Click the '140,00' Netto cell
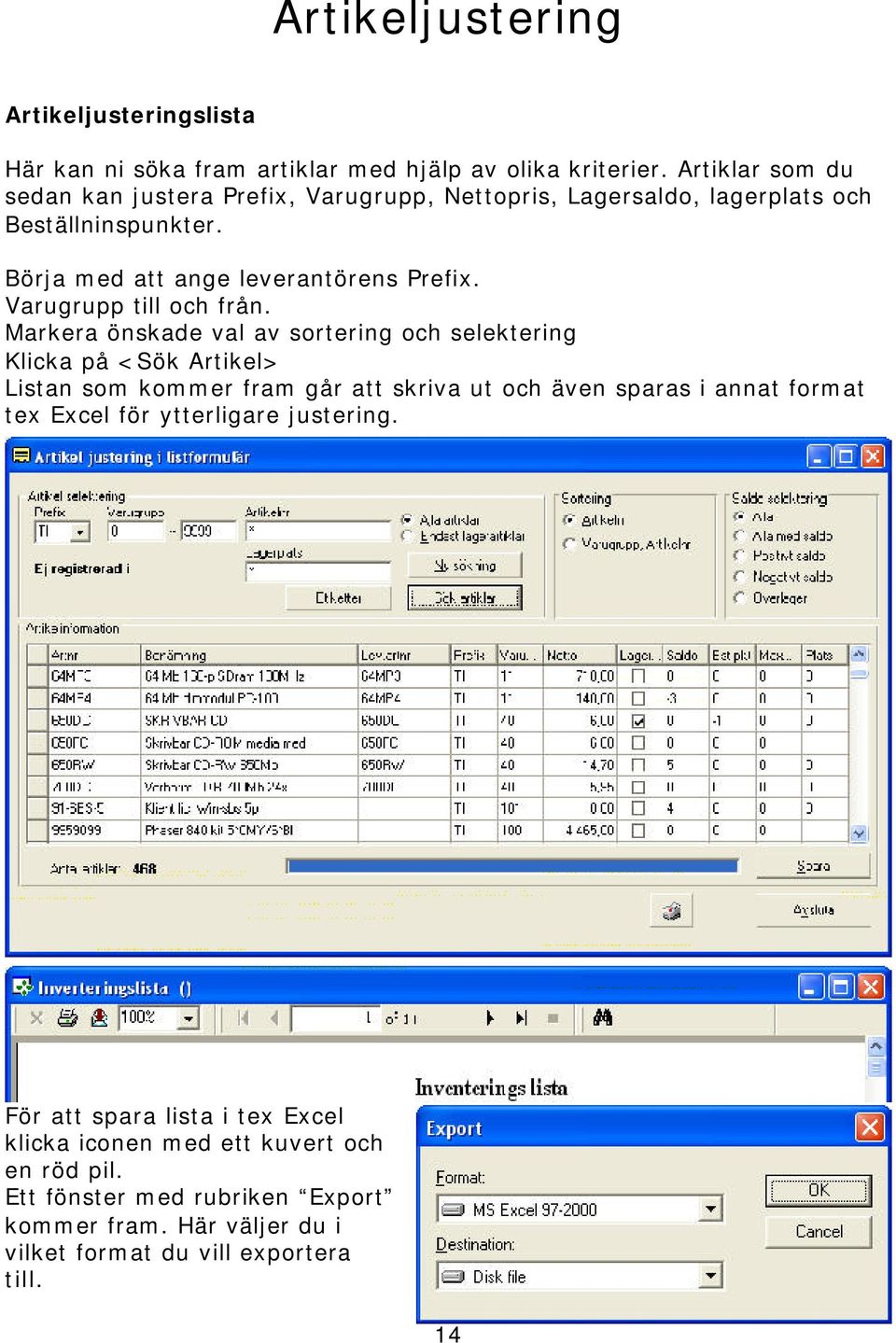Screen dimensions: 896x1343 [x=580, y=698]
